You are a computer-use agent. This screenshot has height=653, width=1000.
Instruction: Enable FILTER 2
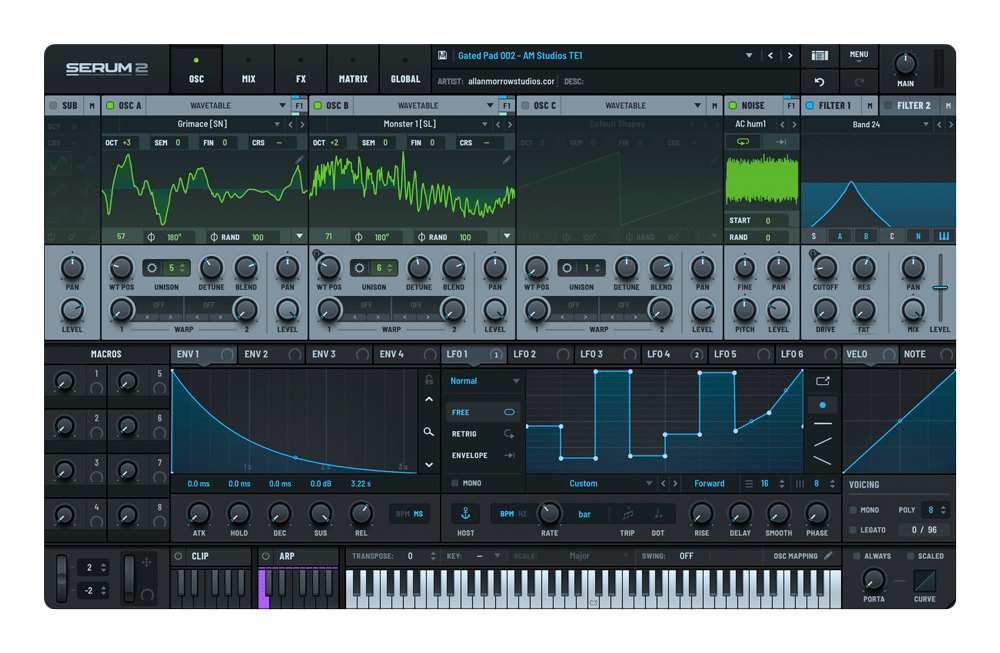pos(888,106)
